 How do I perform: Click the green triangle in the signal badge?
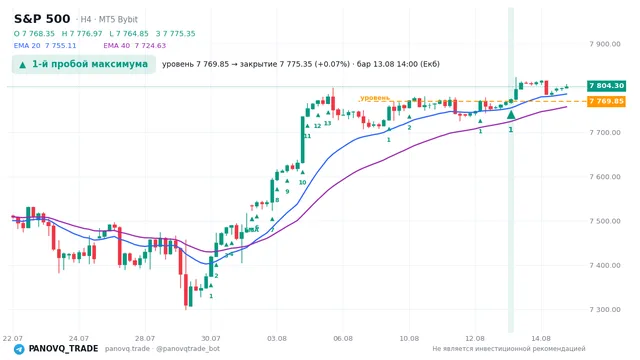pyautogui.click(x=23, y=64)
